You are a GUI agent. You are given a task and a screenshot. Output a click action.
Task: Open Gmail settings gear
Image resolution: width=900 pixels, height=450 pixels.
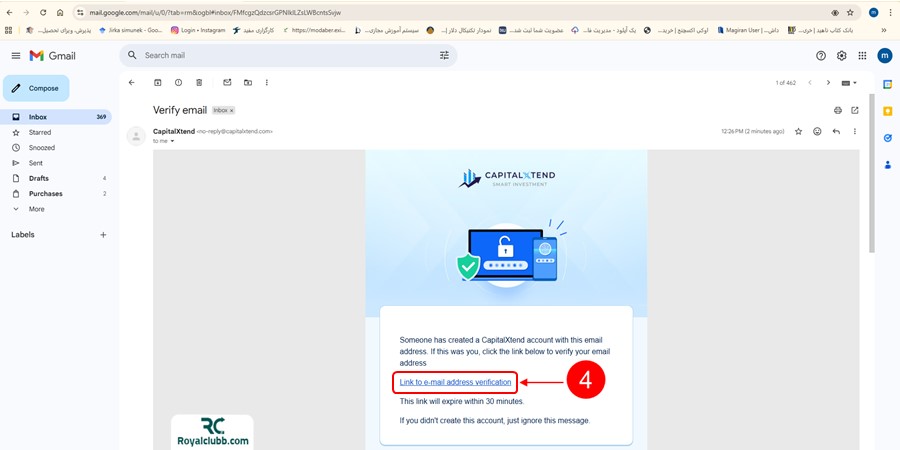pos(841,56)
